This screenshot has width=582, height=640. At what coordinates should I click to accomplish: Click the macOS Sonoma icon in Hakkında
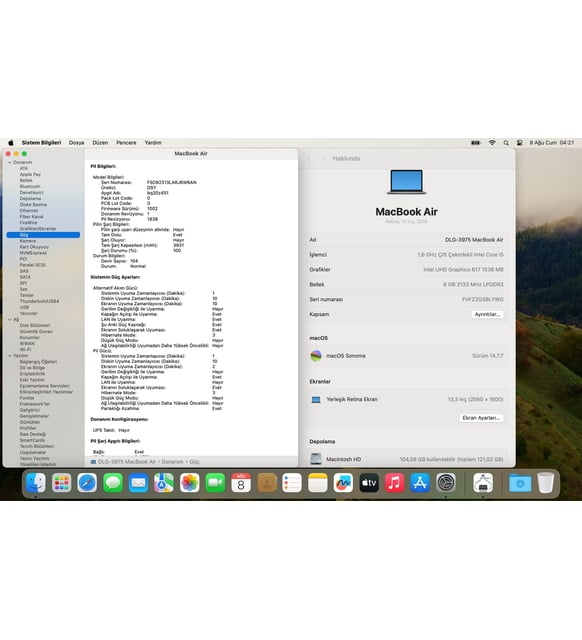coord(316,356)
